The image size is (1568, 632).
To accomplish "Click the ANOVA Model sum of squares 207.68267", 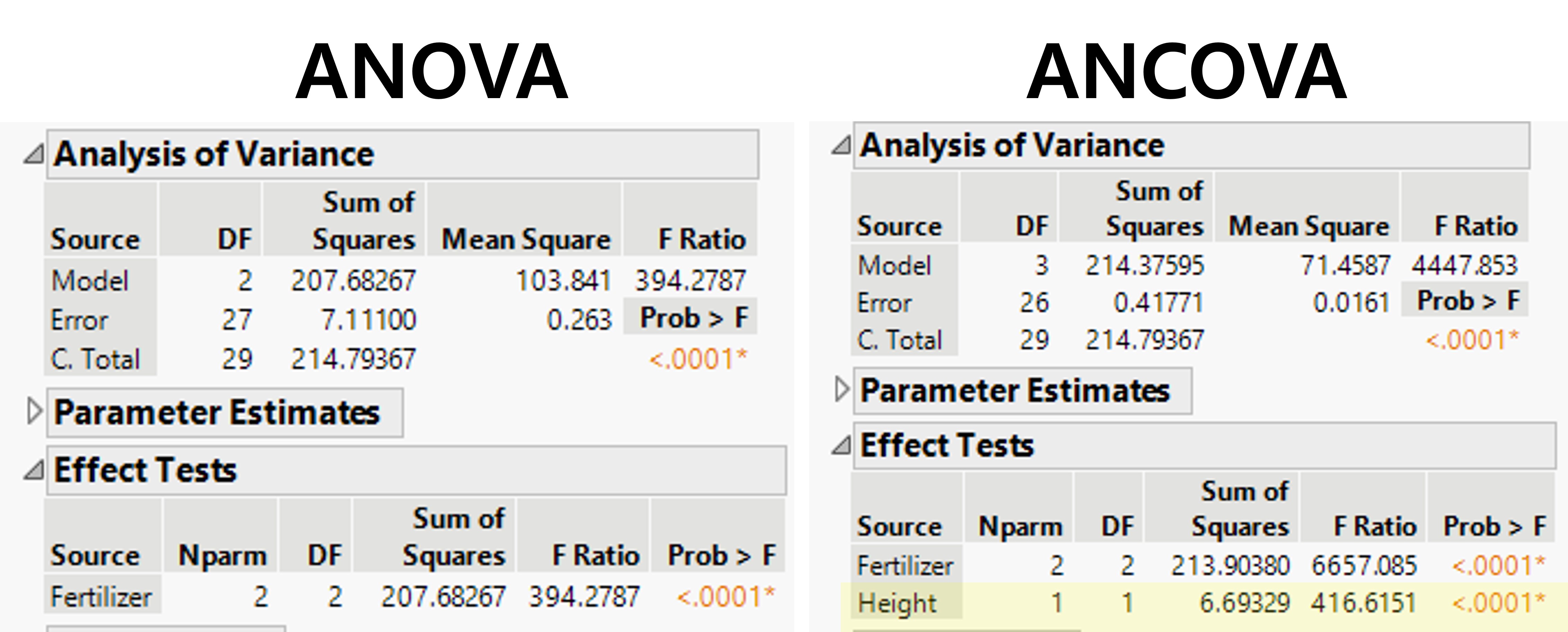I will coord(353,281).
